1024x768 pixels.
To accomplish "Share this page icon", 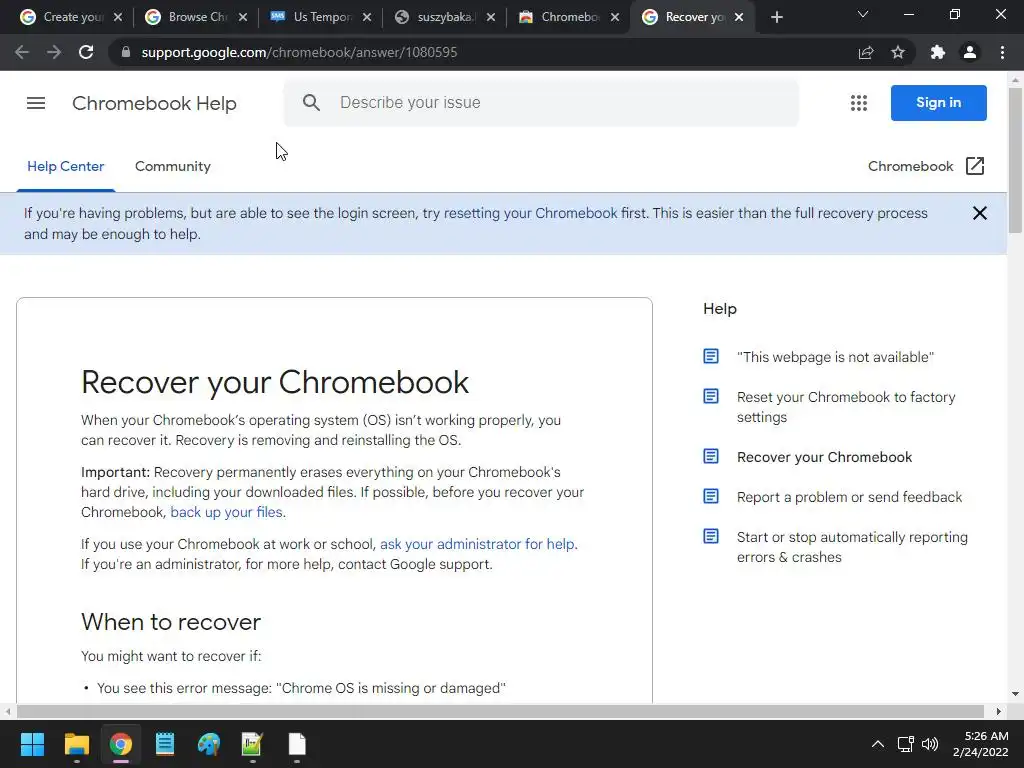I will point(866,52).
